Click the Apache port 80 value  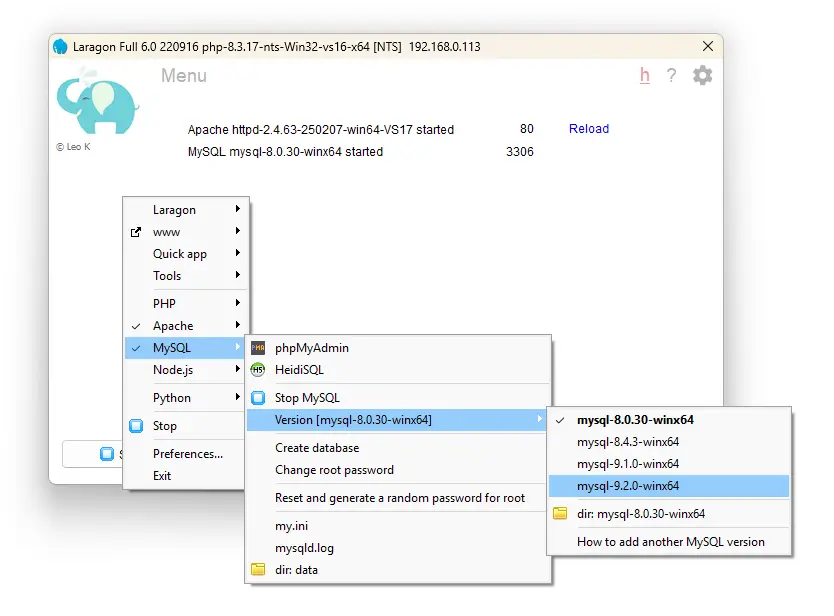pyautogui.click(x=527, y=129)
